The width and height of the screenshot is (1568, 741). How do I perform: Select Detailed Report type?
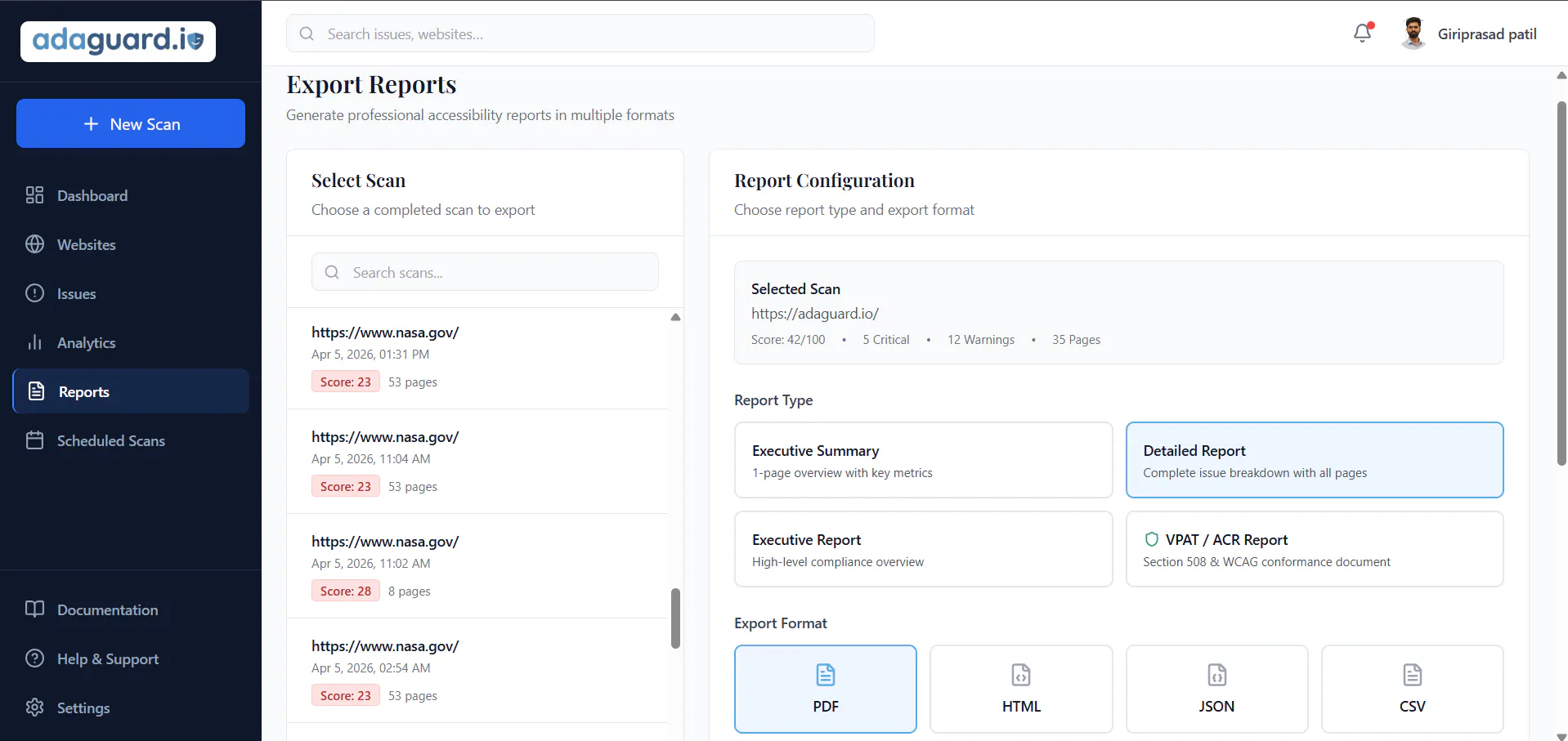tap(1315, 460)
